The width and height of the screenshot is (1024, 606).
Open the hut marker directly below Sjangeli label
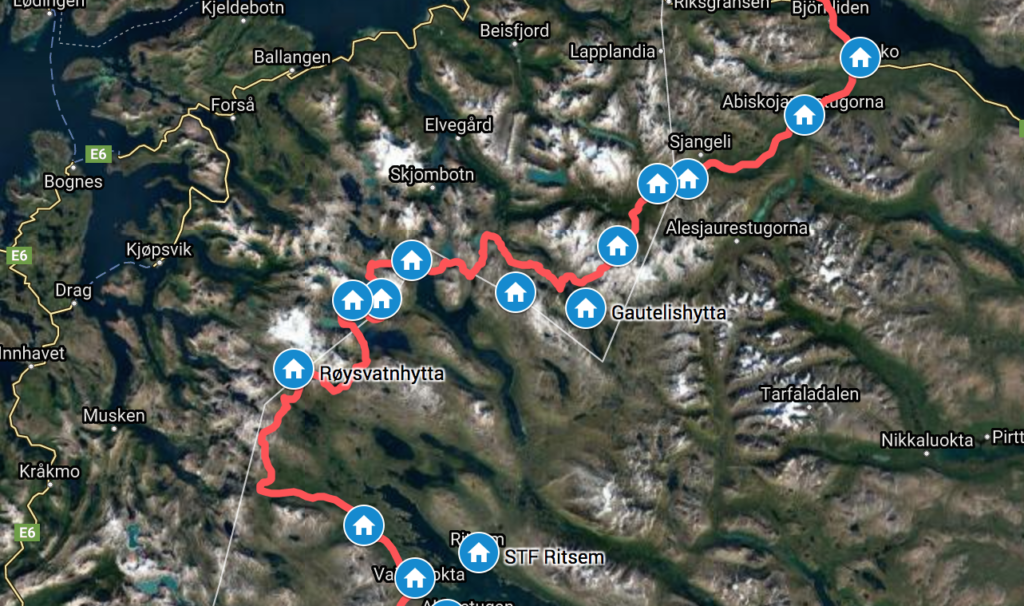point(688,178)
